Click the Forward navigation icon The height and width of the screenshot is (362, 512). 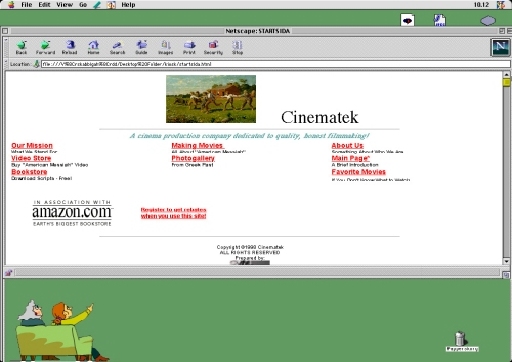[45, 47]
